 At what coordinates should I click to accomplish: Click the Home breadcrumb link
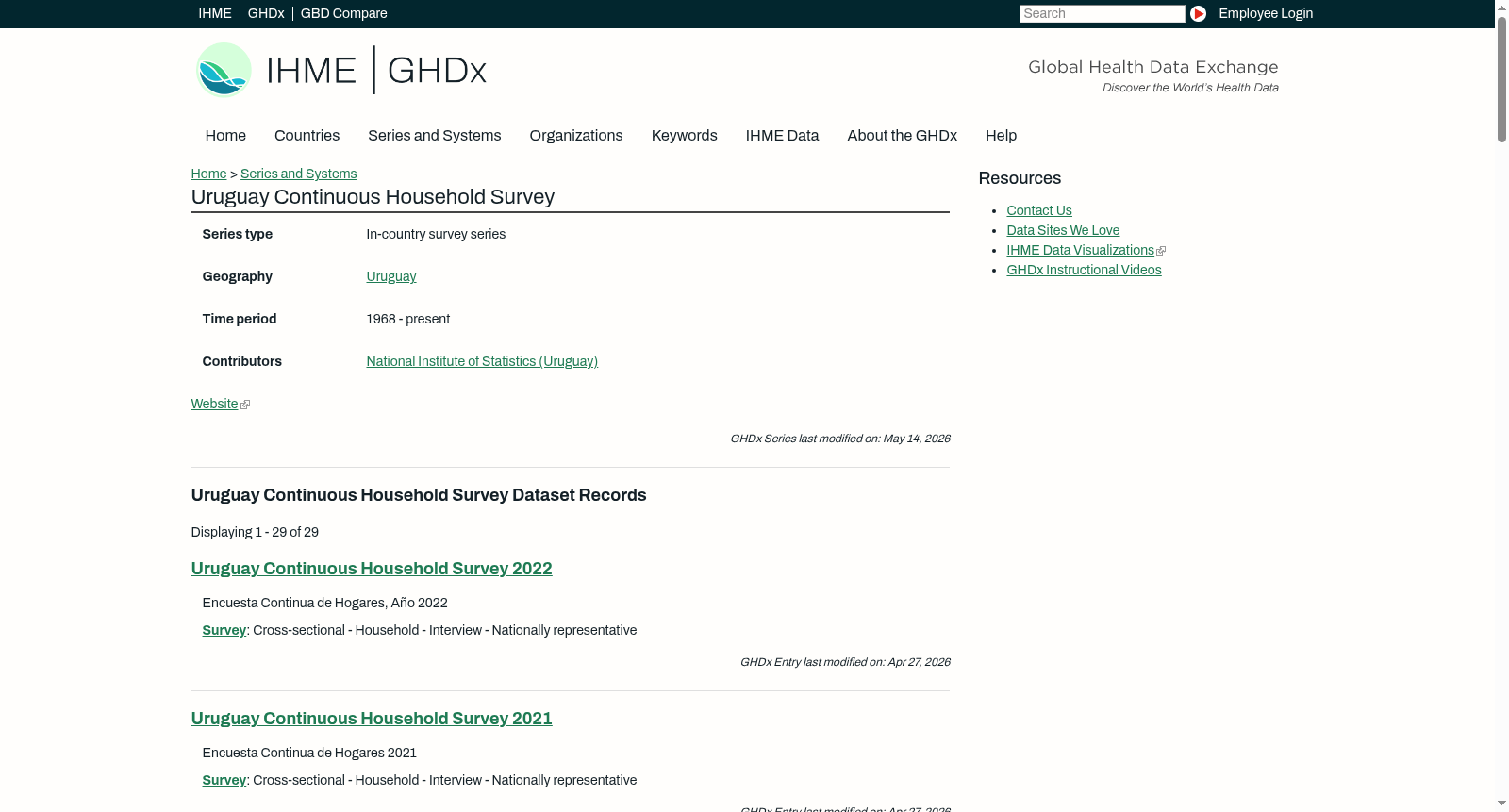(x=208, y=174)
